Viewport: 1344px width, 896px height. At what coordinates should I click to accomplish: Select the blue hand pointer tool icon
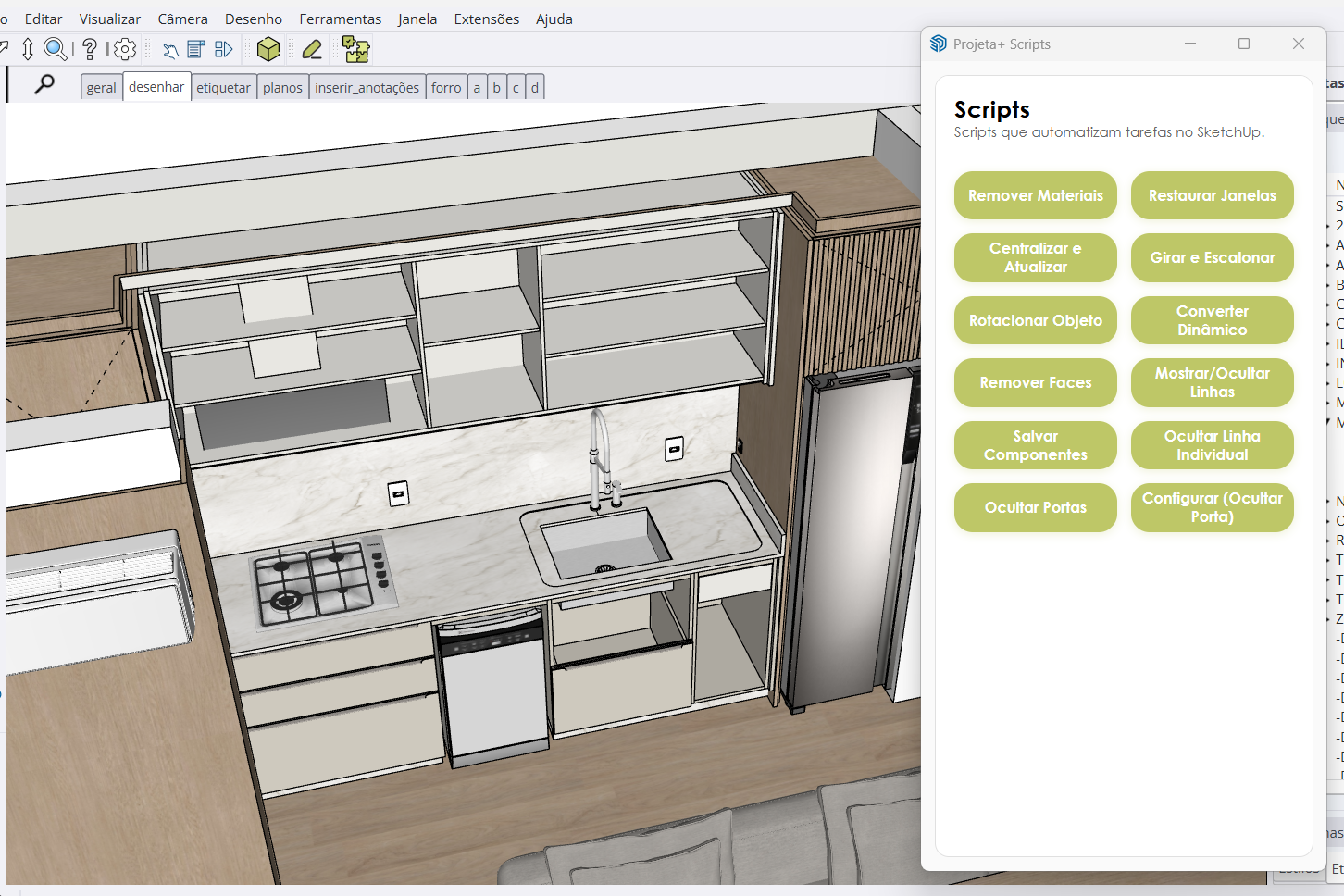click(170, 50)
